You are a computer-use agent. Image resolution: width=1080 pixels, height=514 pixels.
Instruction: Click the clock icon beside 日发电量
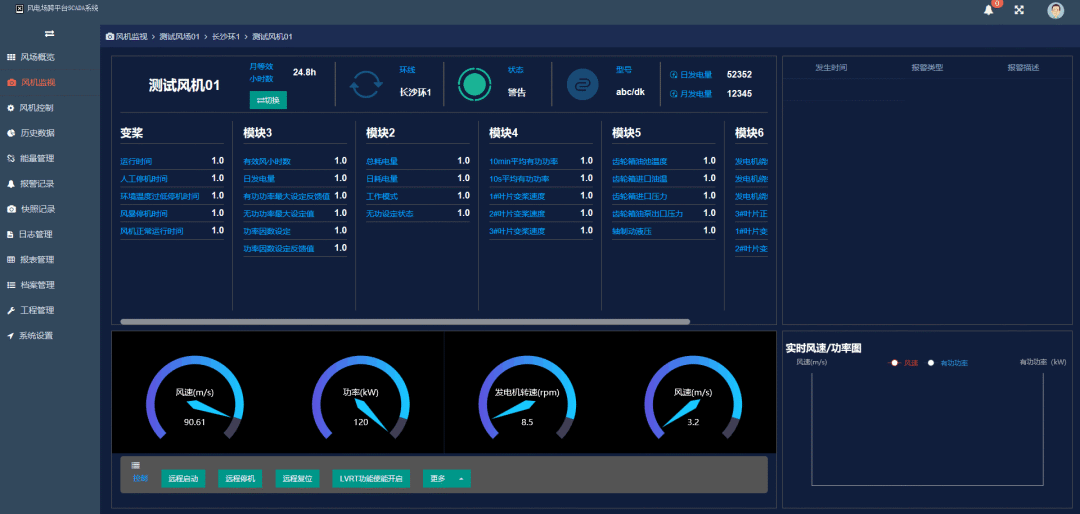coord(674,74)
